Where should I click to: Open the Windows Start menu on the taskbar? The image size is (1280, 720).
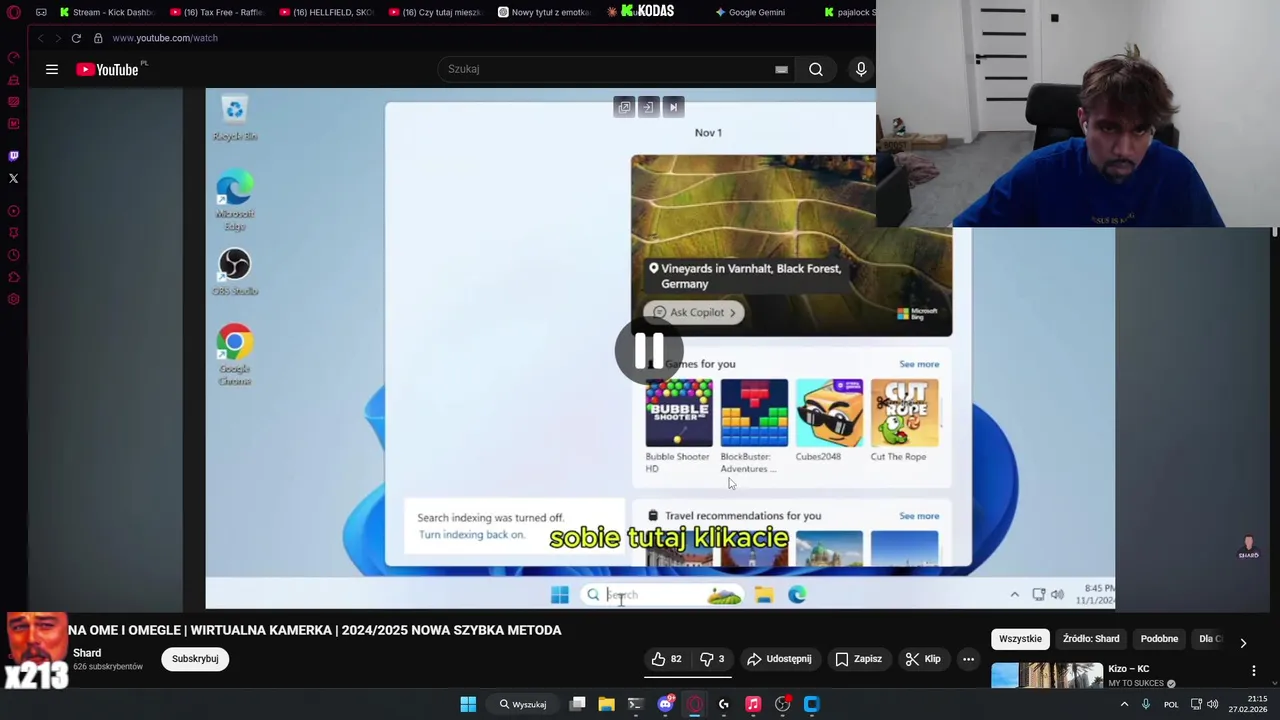[468, 704]
